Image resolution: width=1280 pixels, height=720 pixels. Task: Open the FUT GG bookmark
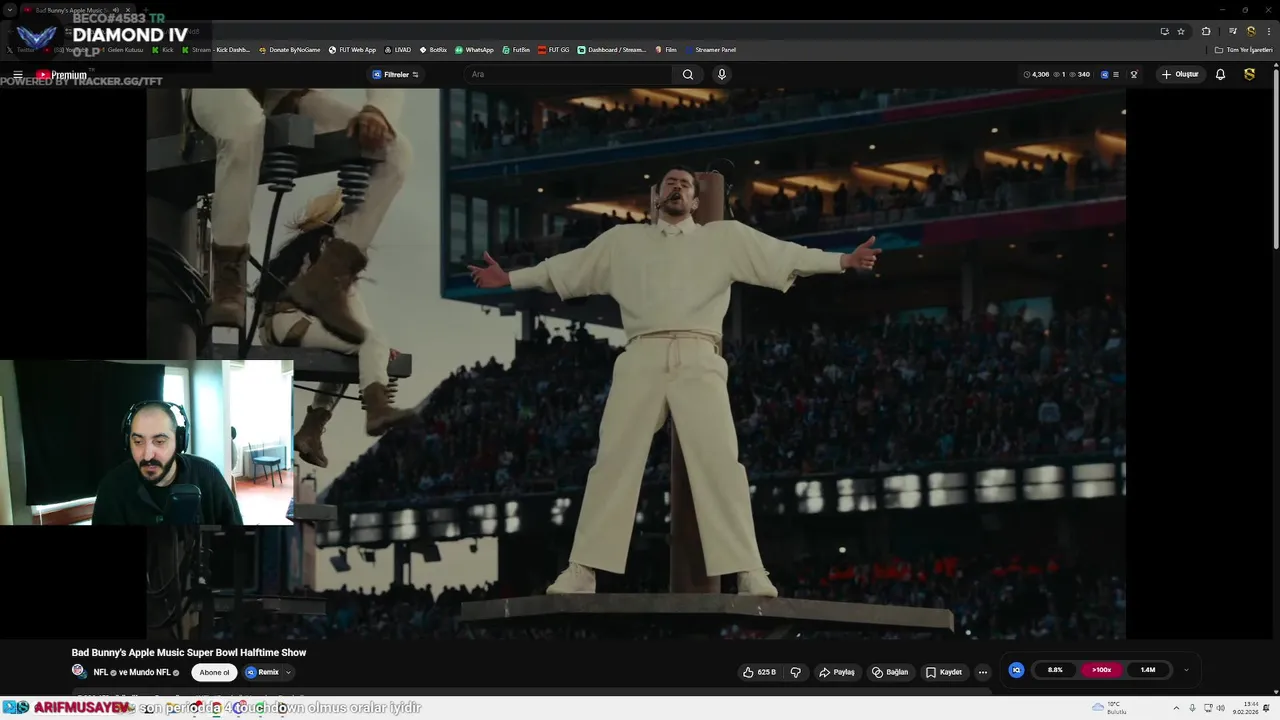coord(554,50)
